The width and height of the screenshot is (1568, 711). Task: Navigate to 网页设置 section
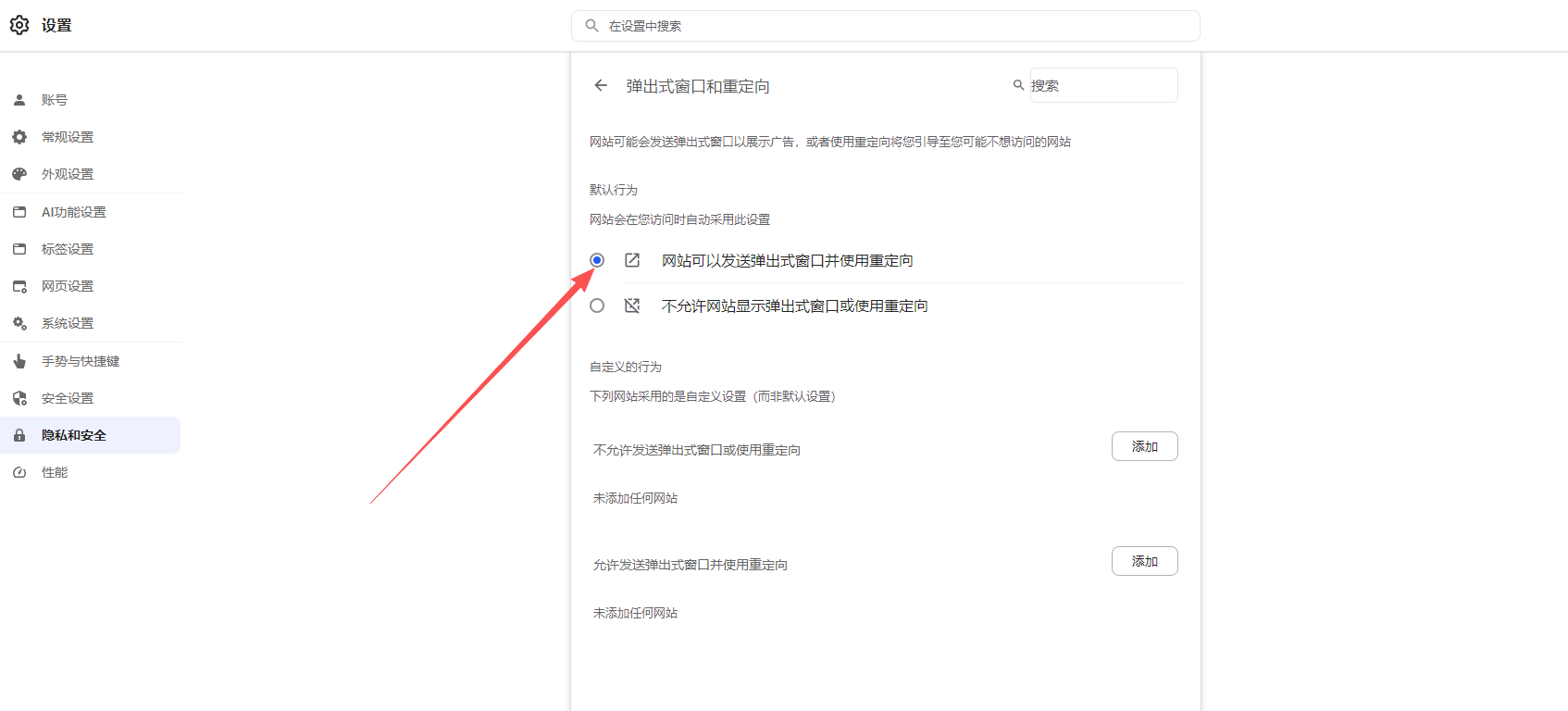[x=91, y=286]
